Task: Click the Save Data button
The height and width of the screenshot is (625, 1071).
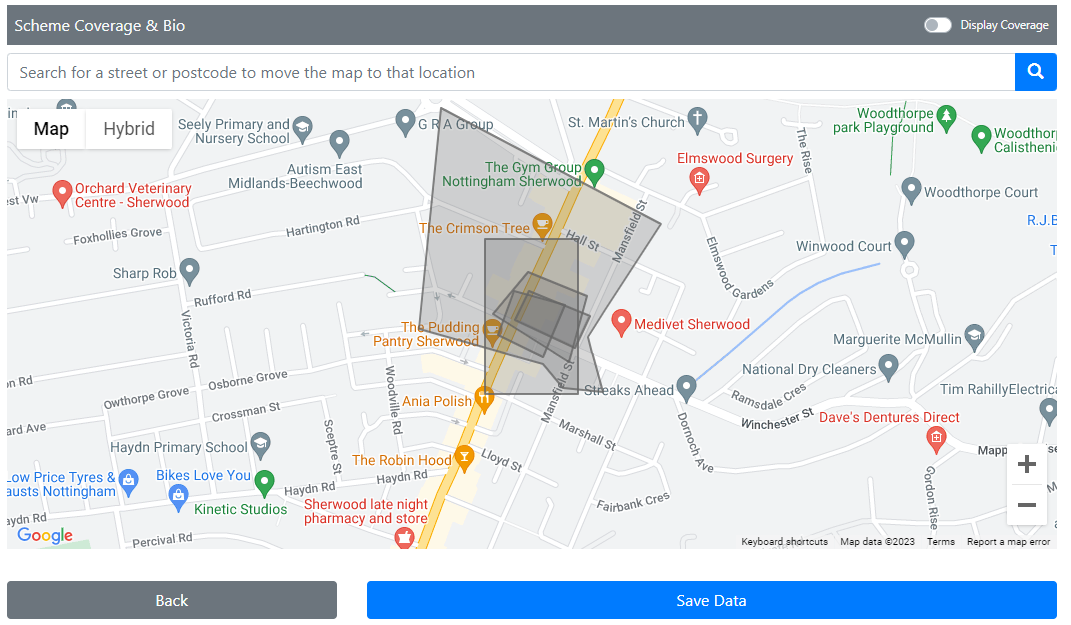Action: 712,600
